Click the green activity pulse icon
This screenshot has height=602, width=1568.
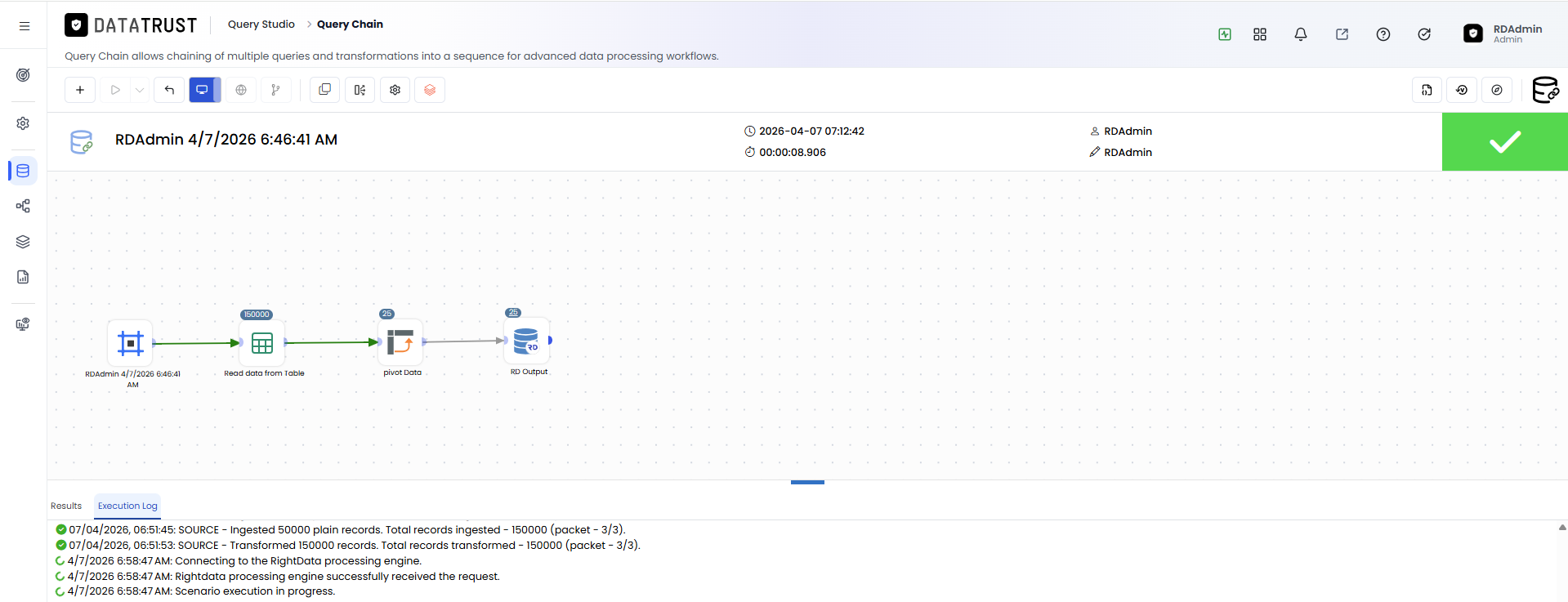click(1225, 34)
